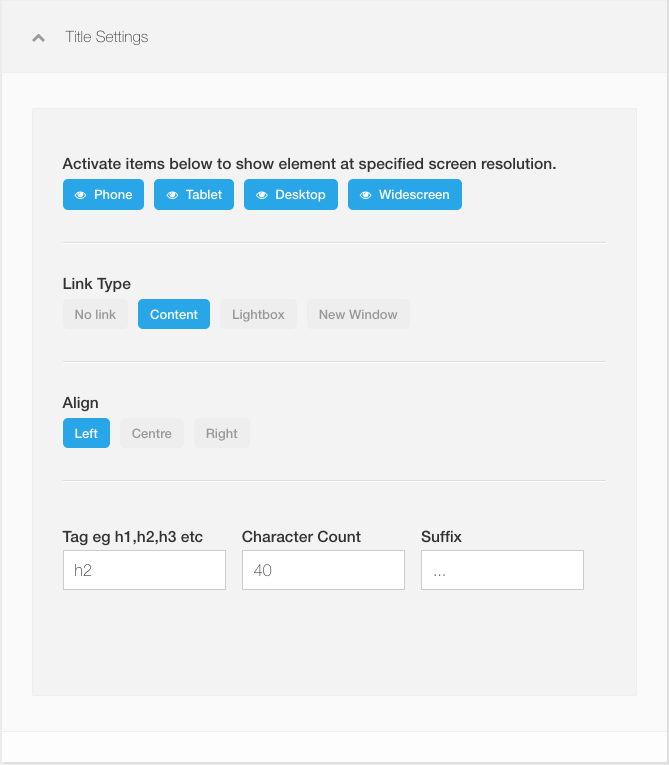Click the eye icon on Tablet button
This screenshot has width=669, height=765.
click(171, 195)
